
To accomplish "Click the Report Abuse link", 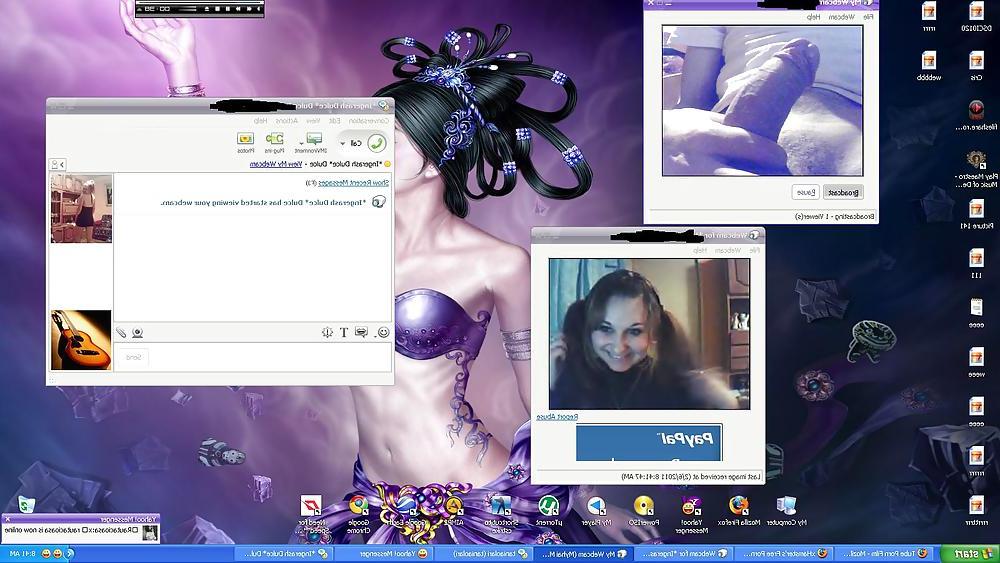I will [557, 416].
